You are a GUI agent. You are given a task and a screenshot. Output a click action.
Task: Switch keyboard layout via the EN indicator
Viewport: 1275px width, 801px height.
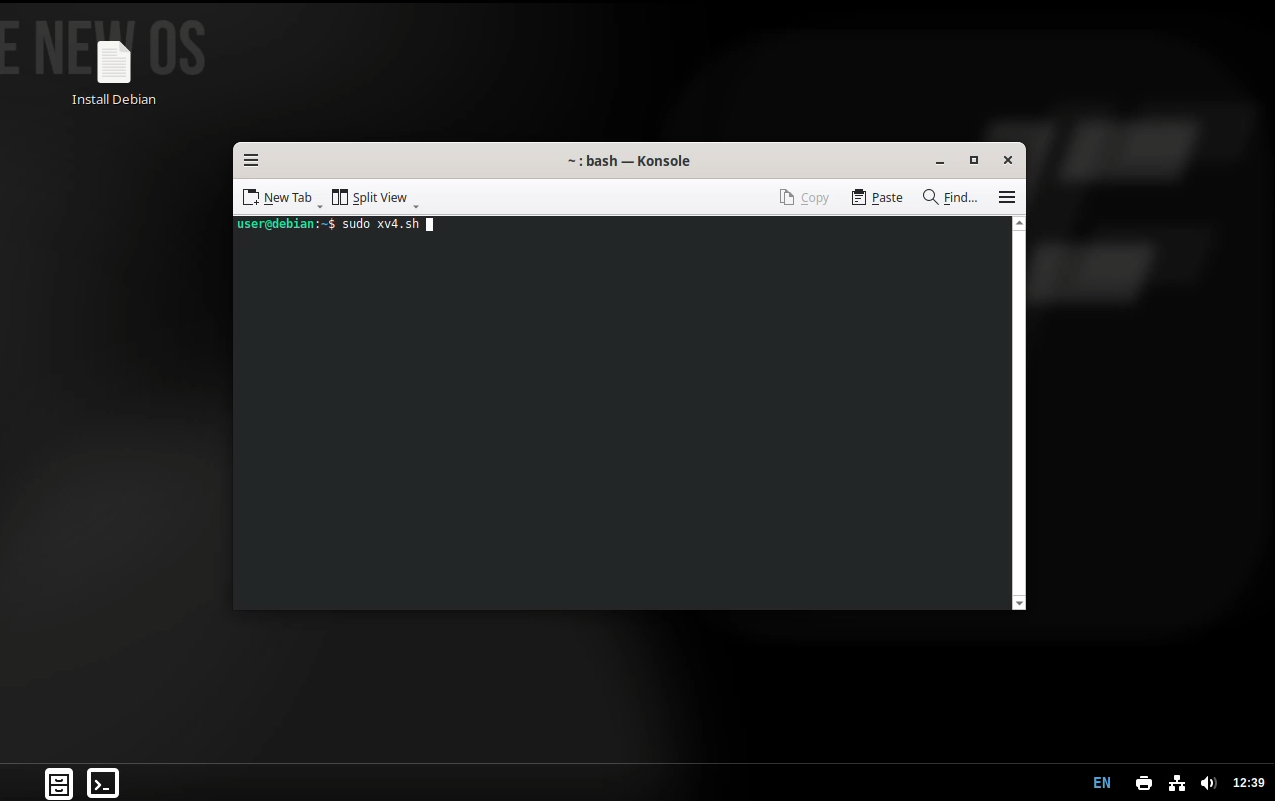[1101, 783]
